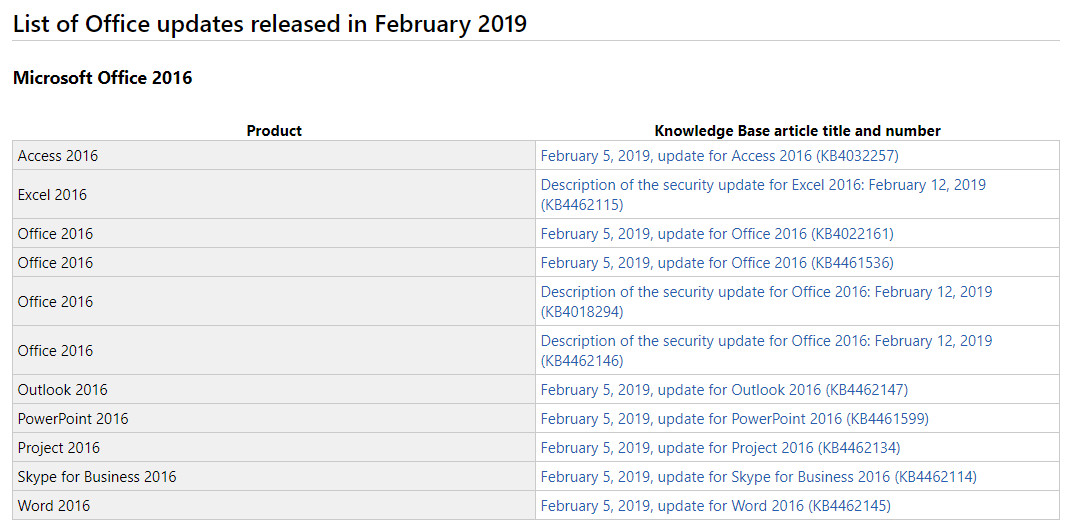Select the Skype for Business 2016 cell
Screen dimensions: 1071x532
coord(274,476)
